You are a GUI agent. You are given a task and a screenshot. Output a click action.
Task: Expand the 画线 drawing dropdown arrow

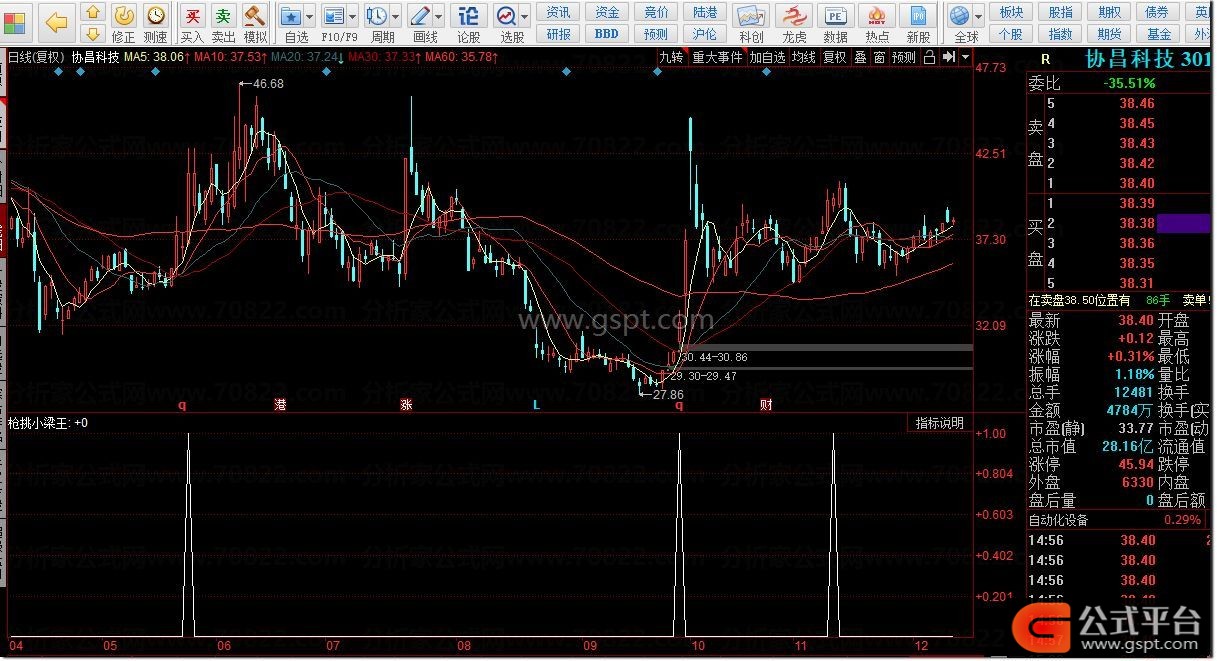[440, 16]
